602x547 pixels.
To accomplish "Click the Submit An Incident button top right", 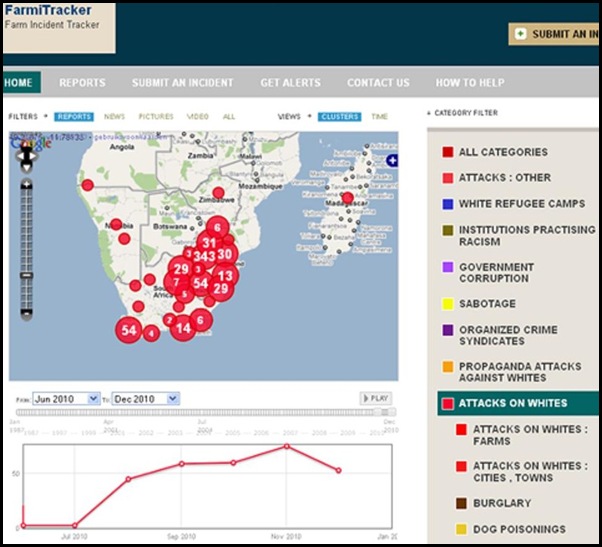I will [557, 34].
